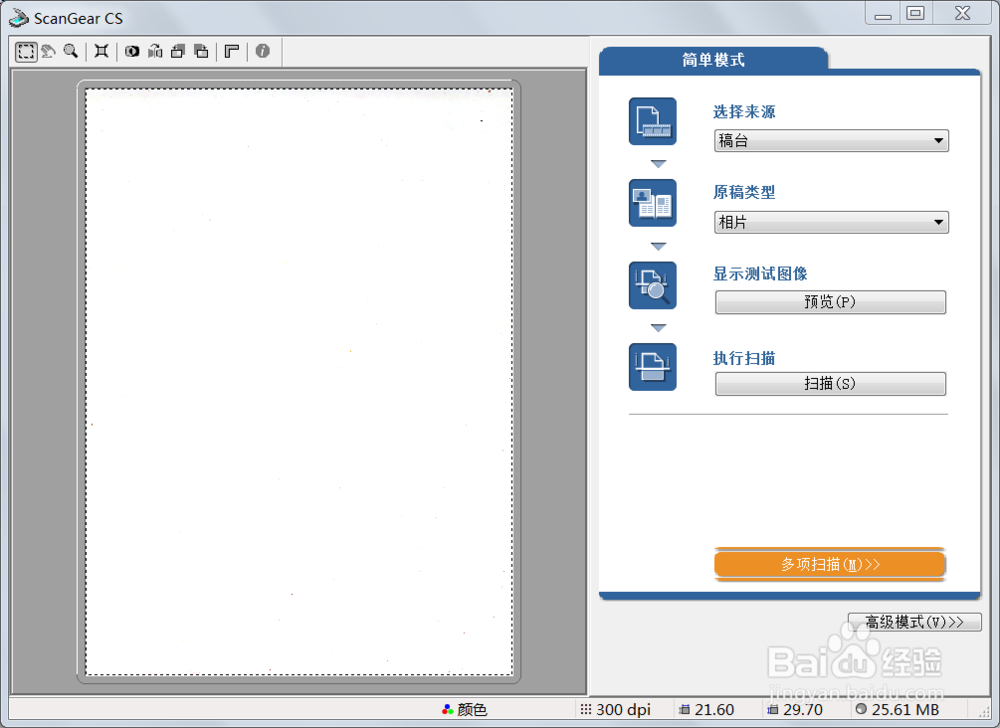Click the ruler toolbar icon
The width and height of the screenshot is (1000, 728).
(232, 52)
